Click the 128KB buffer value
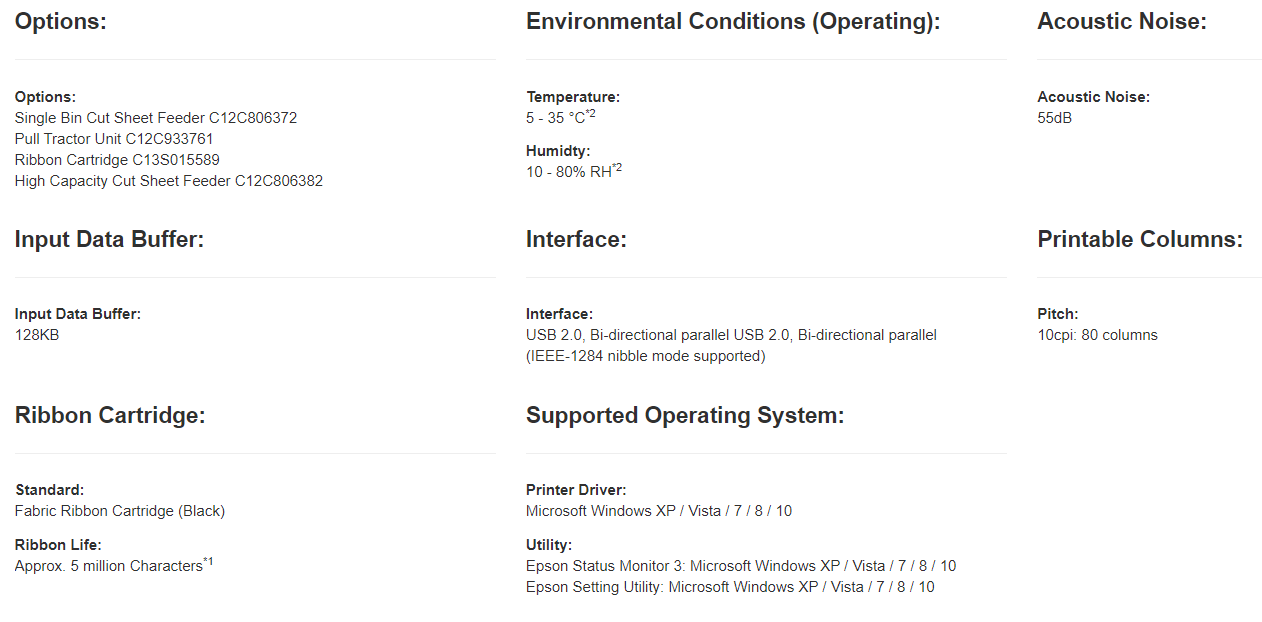The height and width of the screenshot is (622, 1262). tap(37, 335)
